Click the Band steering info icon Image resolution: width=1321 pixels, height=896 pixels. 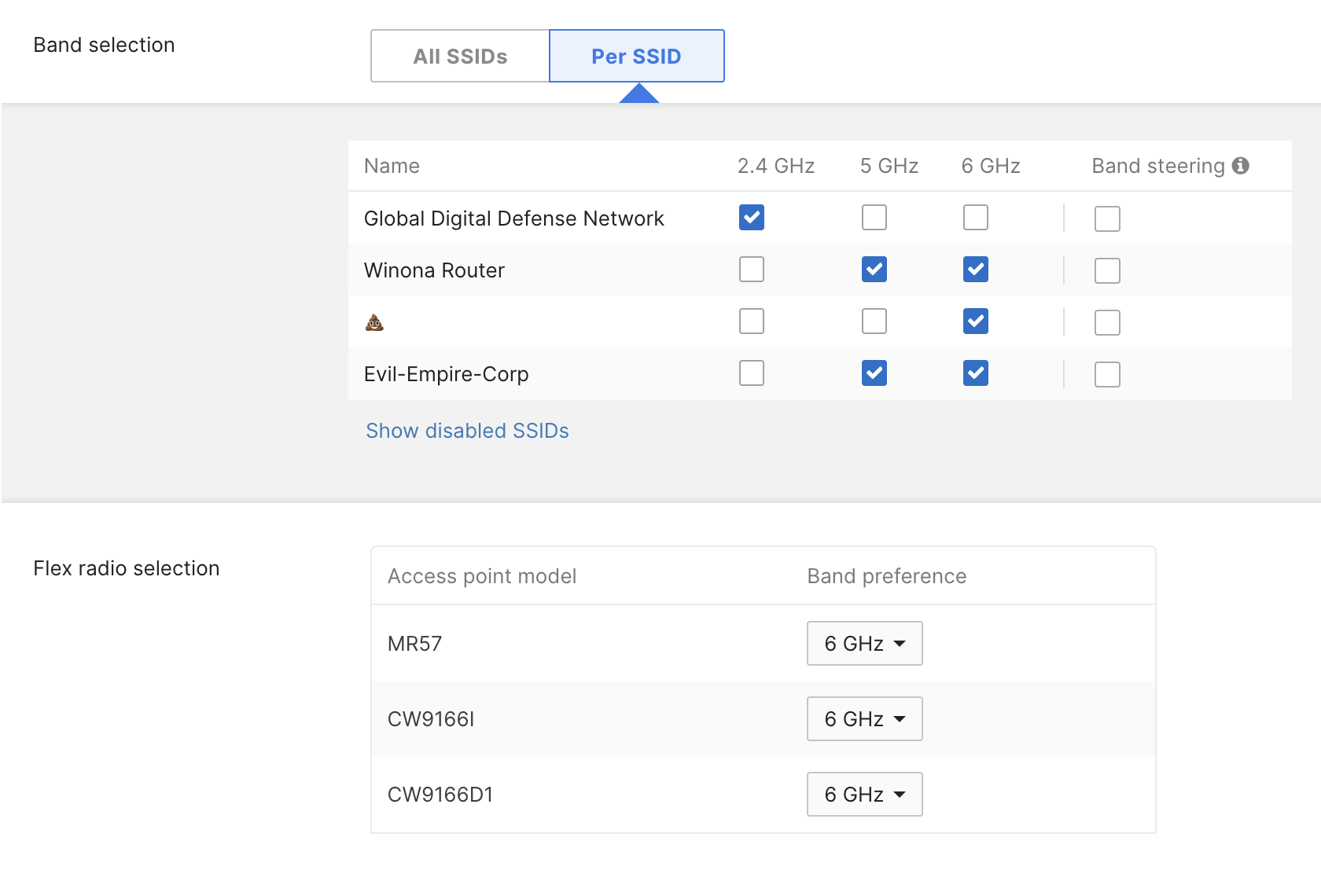click(x=1241, y=166)
